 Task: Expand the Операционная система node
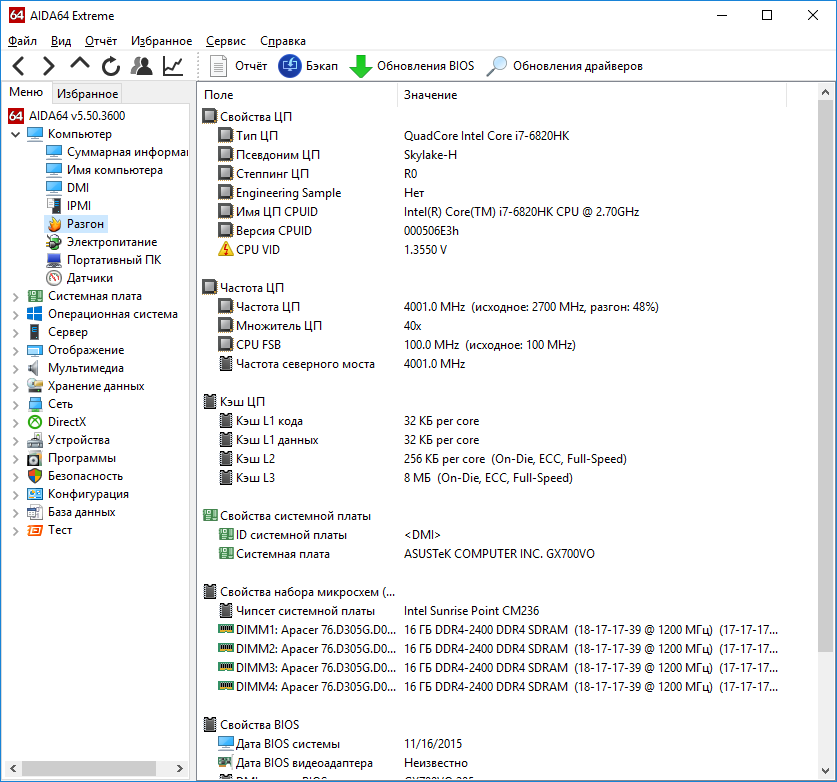15,314
